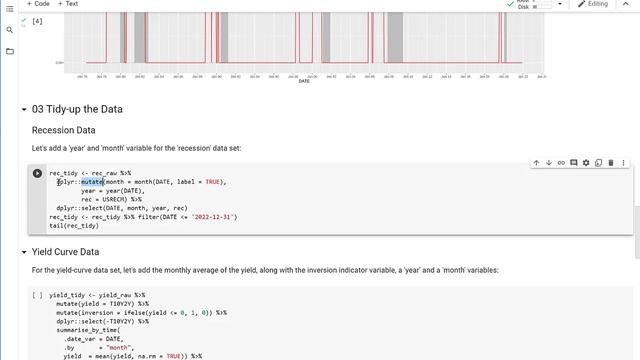Viewport: 640px width, 360px height.
Task: Open the cell editor settings gear
Action: pyautogui.click(x=586, y=163)
